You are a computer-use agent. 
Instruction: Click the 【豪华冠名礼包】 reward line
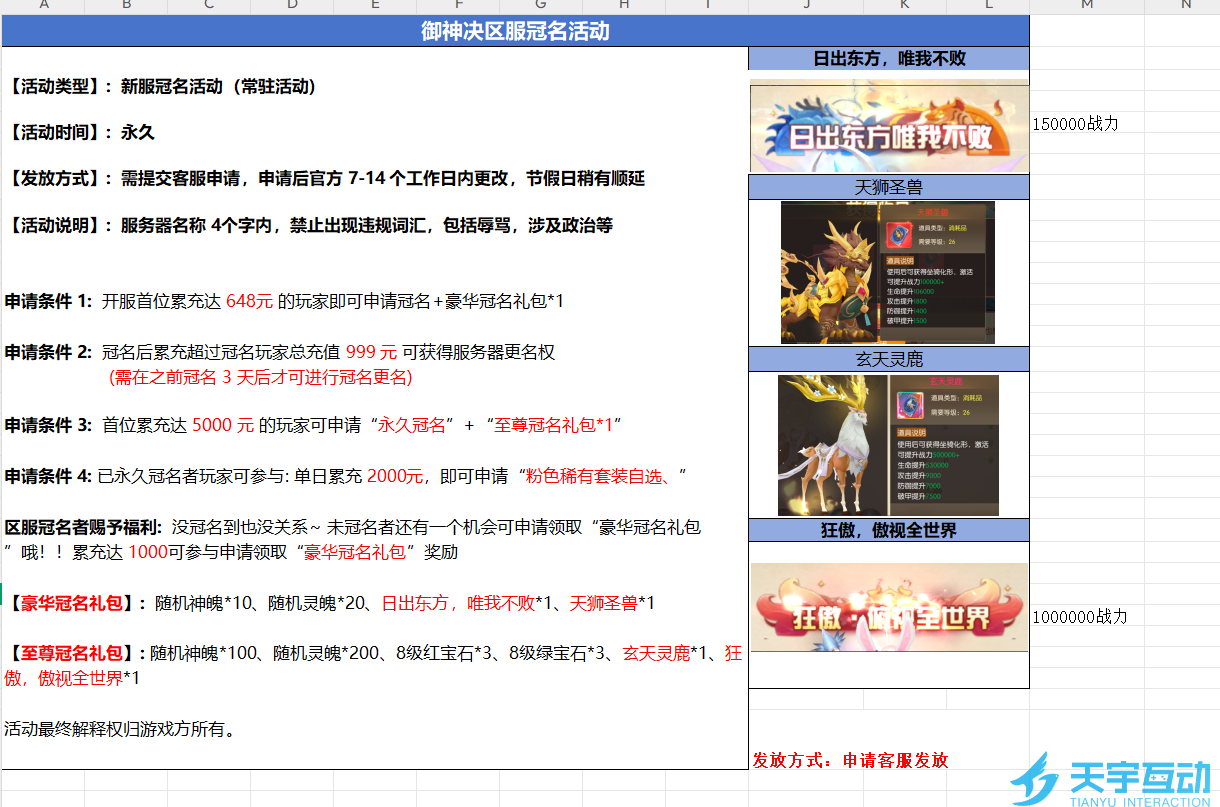click(x=330, y=603)
